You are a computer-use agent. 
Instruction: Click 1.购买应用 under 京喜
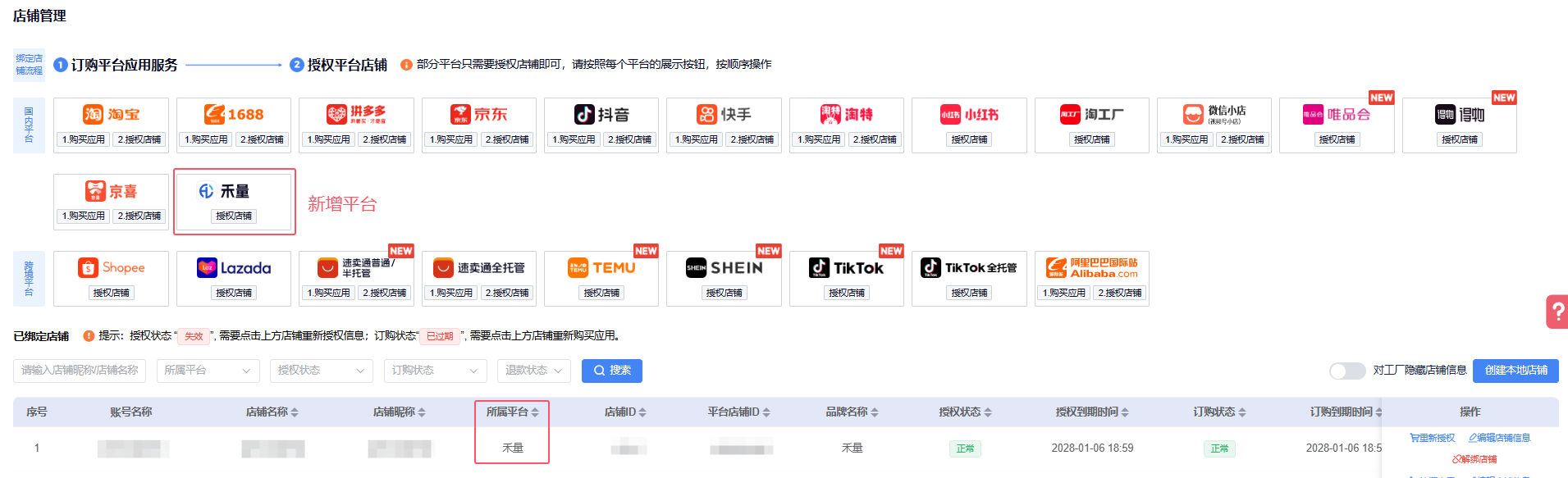pos(83,216)
